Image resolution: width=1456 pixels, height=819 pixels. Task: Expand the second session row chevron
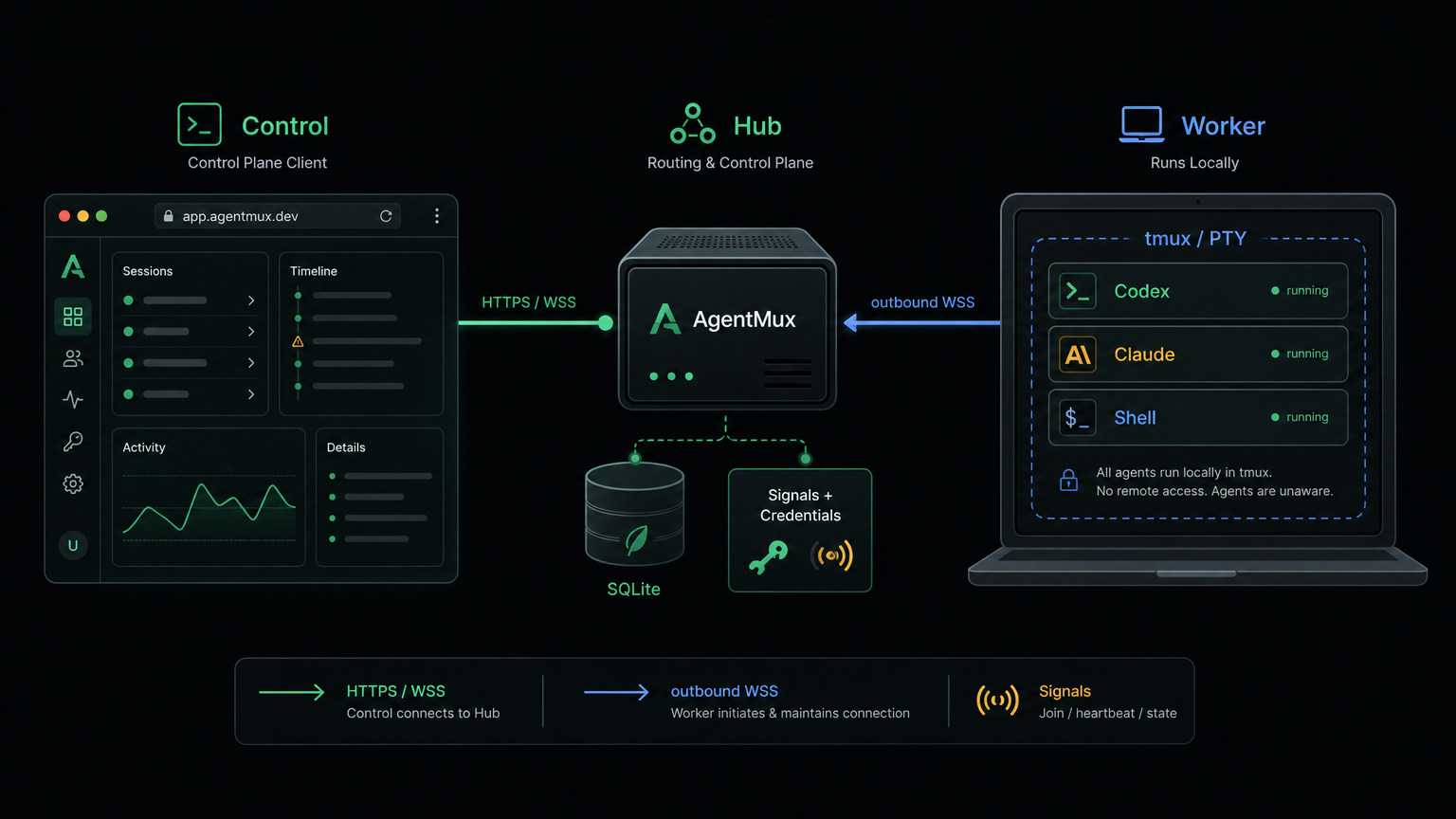(x=251, y=332)
